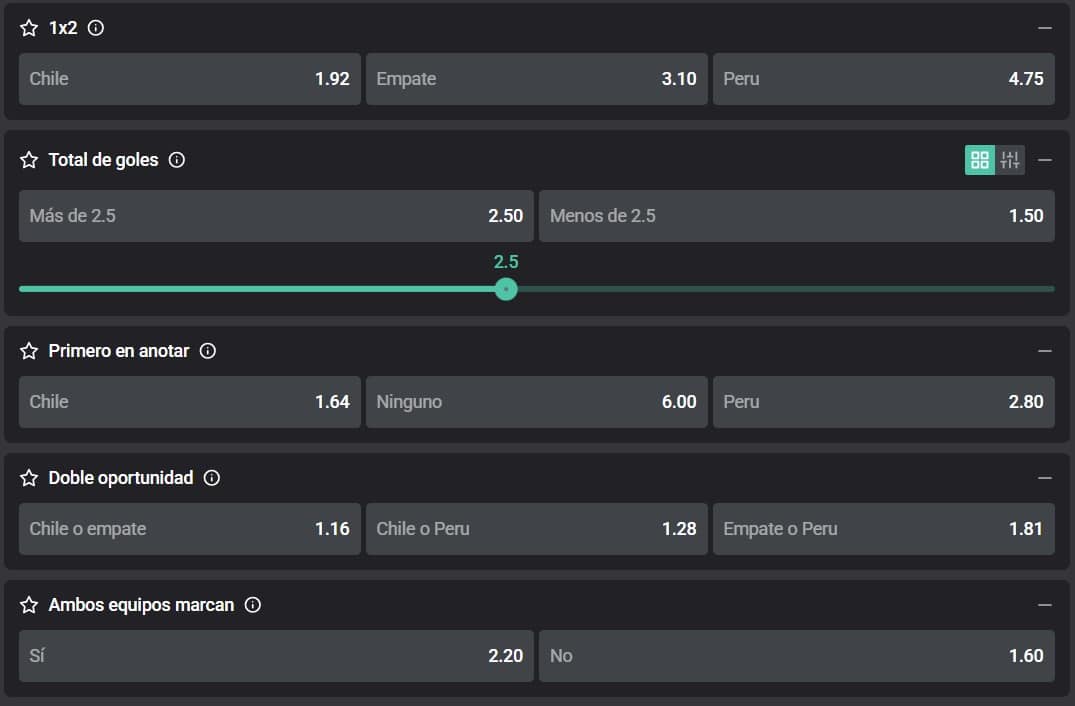
Task: Show info for 1x2 market
Action: tap(96, 28)
